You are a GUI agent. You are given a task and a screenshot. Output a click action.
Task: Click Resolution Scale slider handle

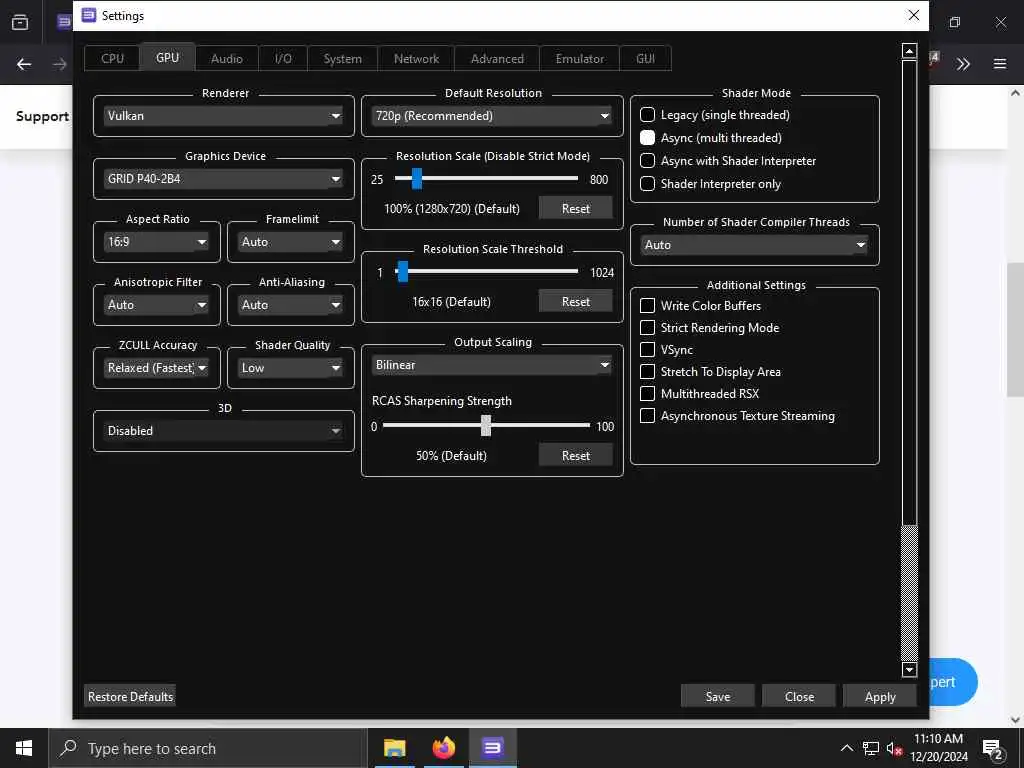click(x=417, y=178)
